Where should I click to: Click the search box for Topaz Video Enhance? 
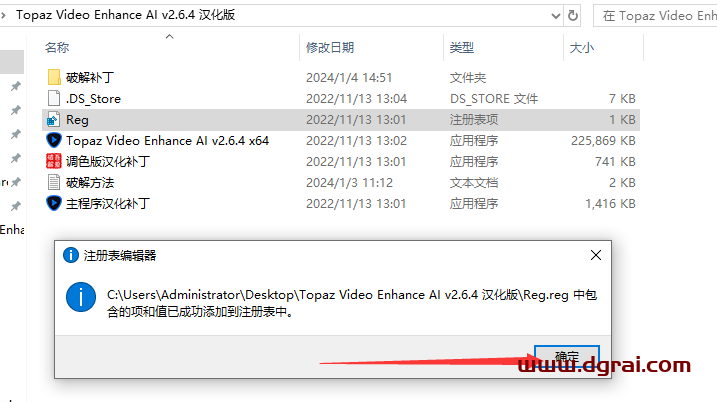[655, 16]
